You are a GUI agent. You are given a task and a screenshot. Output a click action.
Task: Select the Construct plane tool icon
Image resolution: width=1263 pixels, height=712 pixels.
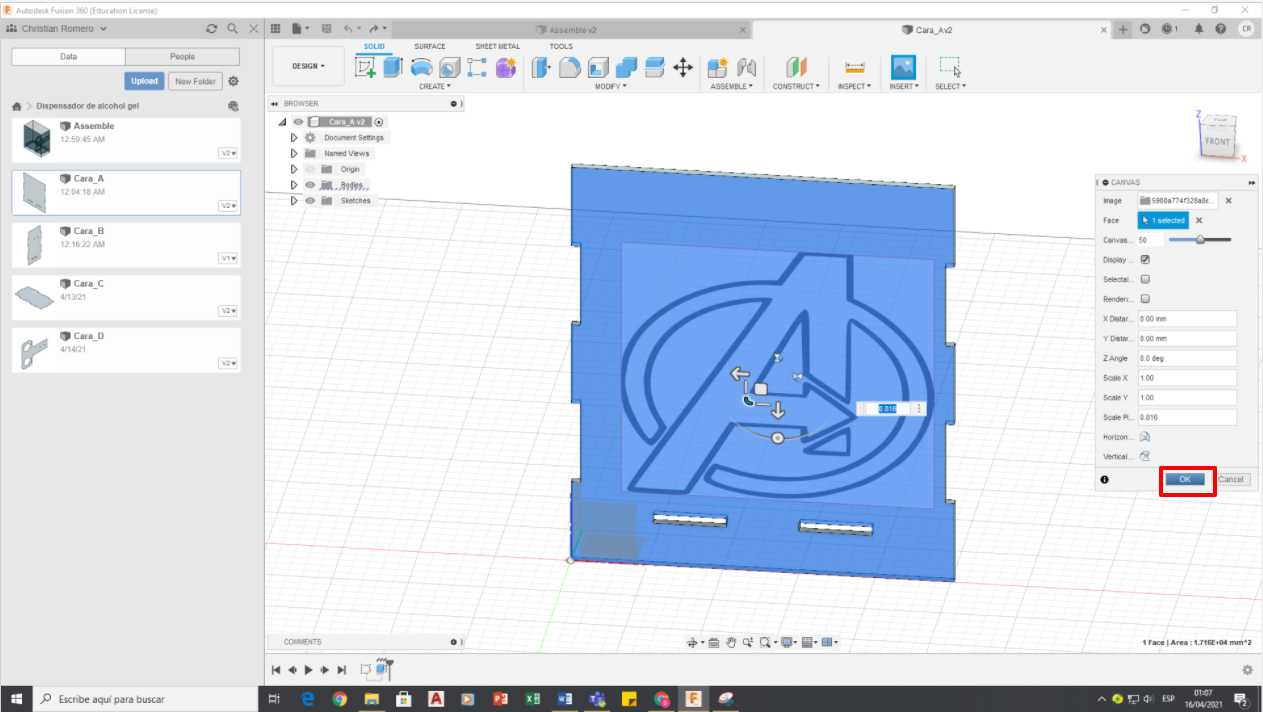click(x=796, y=67)
